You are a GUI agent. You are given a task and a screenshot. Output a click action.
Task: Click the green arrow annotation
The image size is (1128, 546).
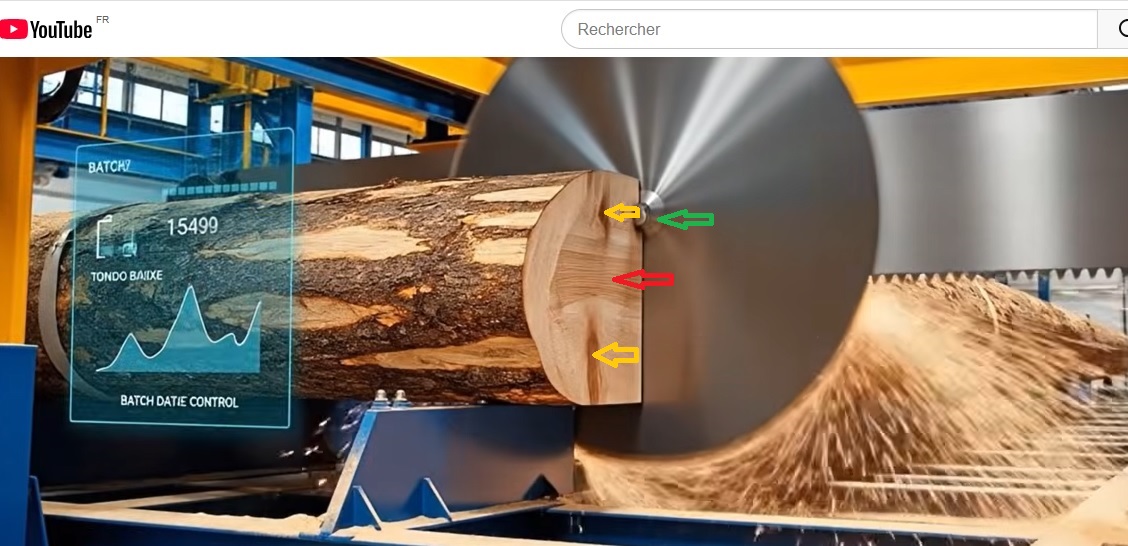686,220
